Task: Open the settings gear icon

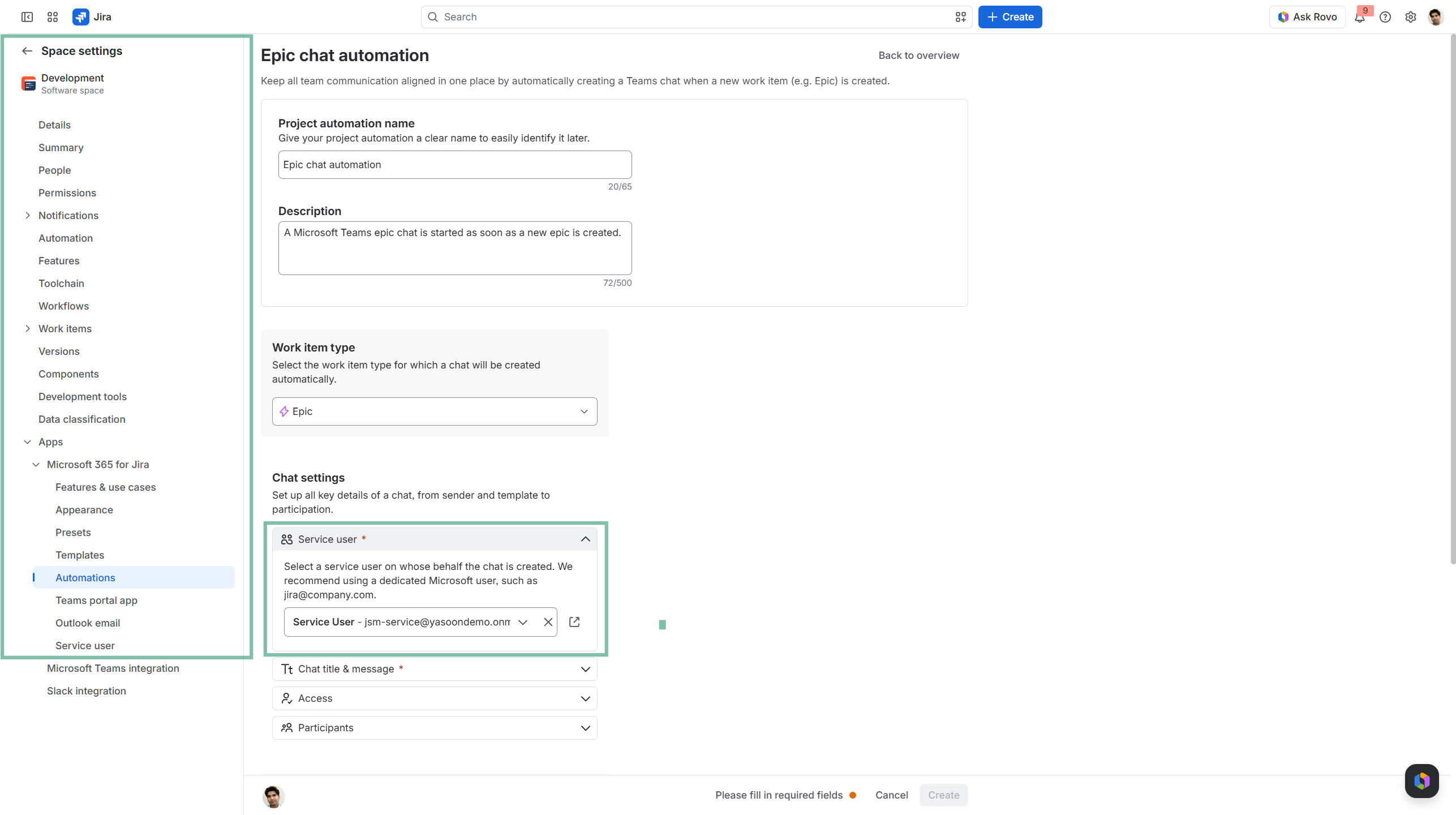Action: (x=1410, y=17)
